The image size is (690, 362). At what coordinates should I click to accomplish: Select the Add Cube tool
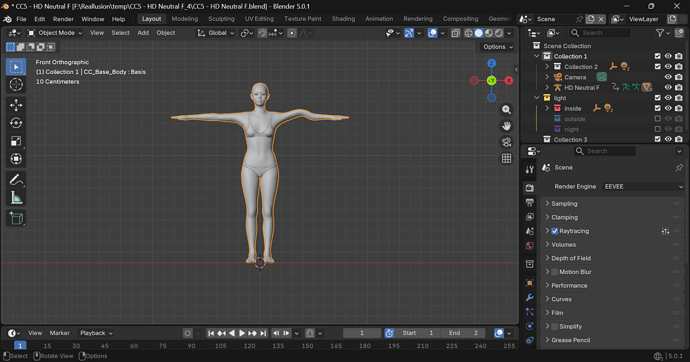(16, 219)
